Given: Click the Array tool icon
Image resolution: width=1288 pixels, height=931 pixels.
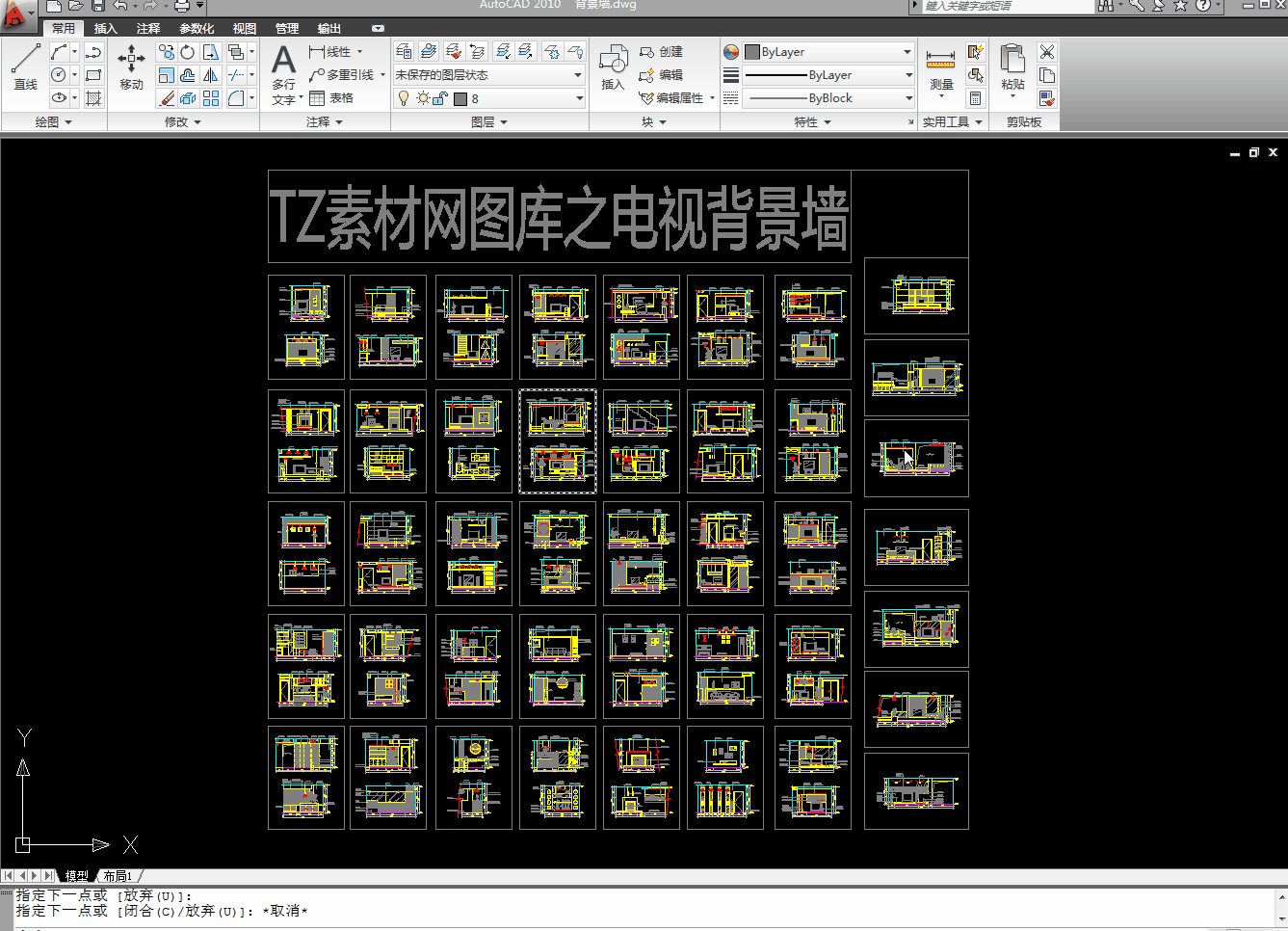Looking at the screenshot, I should (211, 98).
